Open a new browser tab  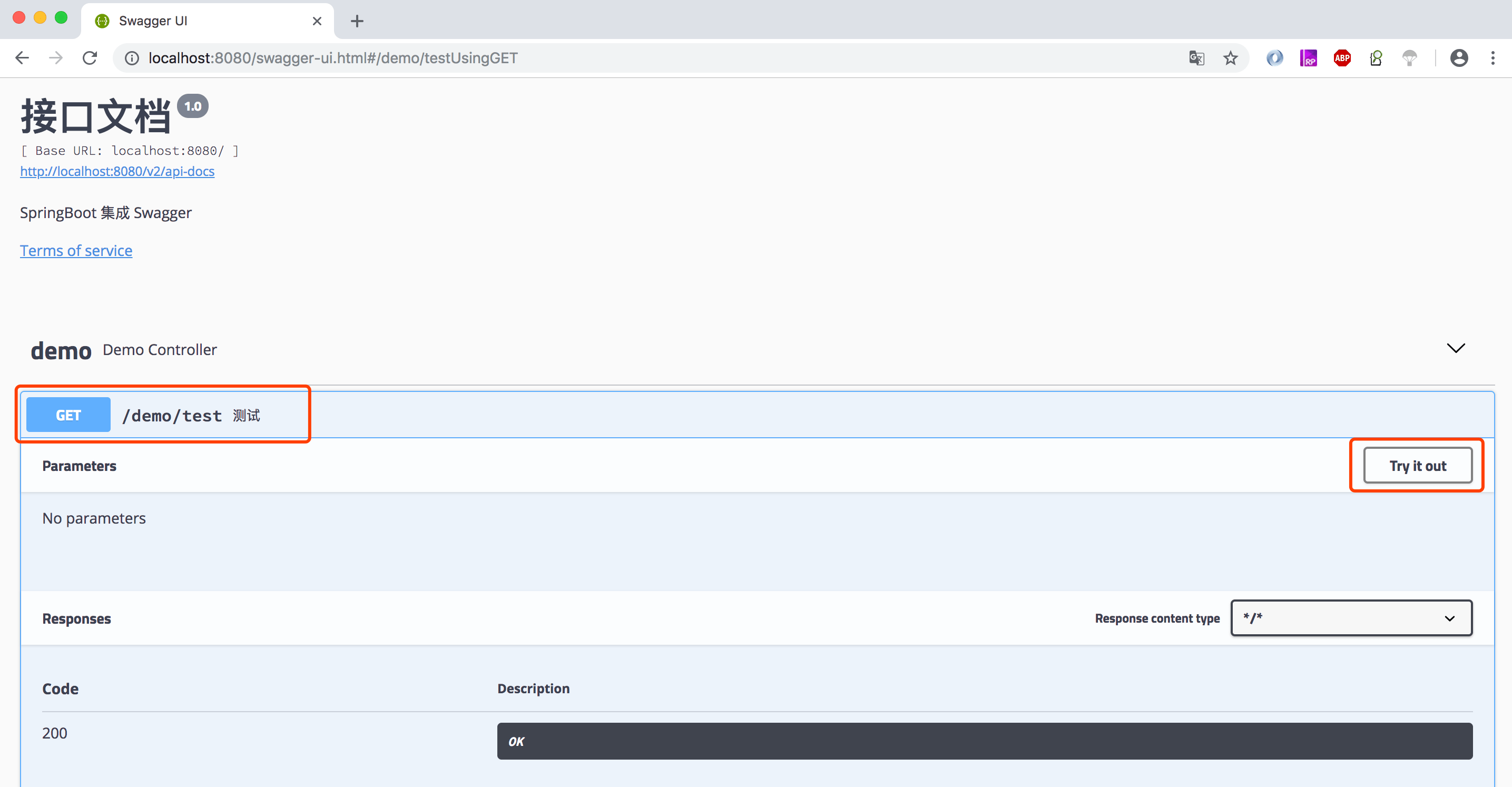[x=357, y=21]
